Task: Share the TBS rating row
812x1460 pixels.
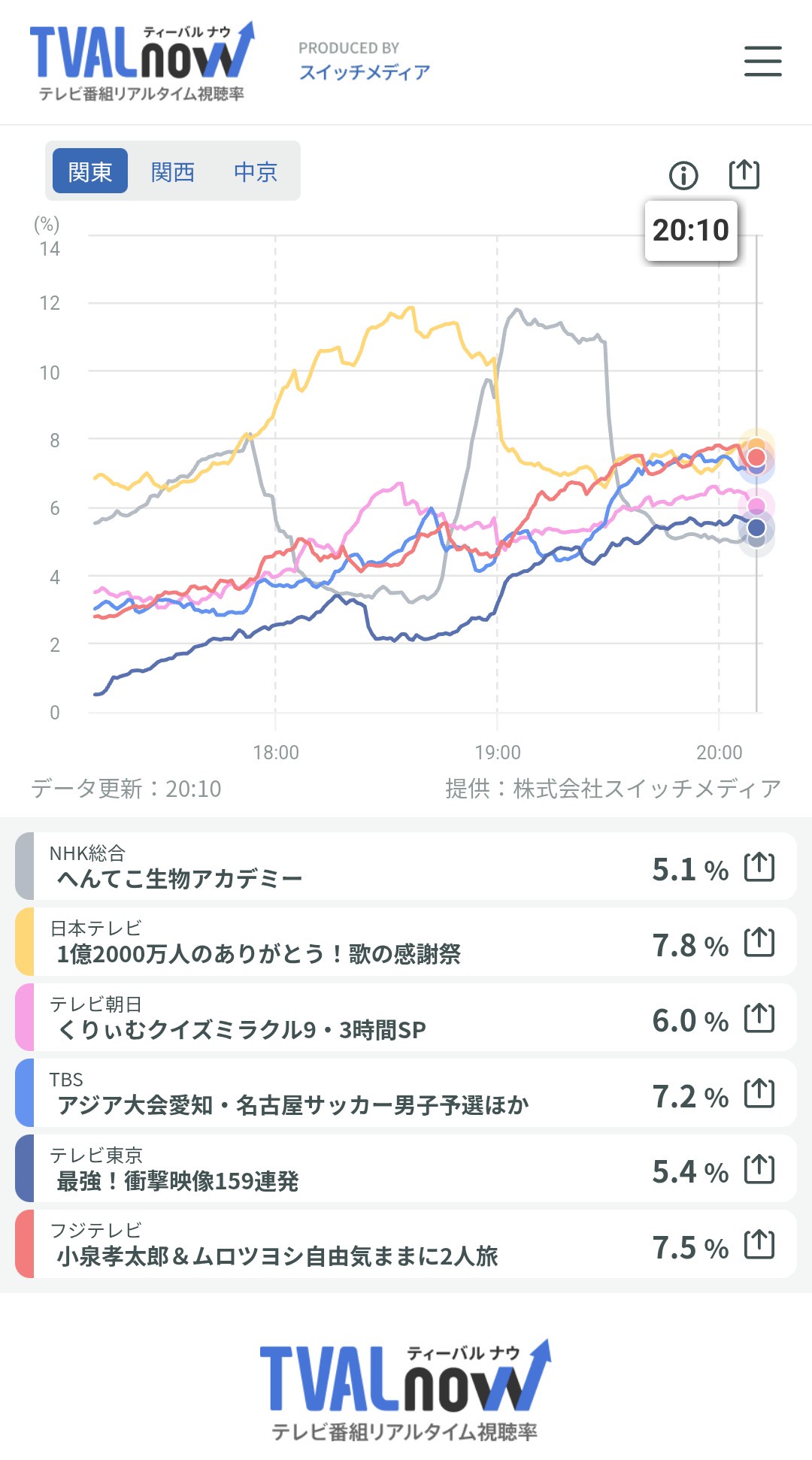Action: pyautogui.click(x=759, y=1093)
